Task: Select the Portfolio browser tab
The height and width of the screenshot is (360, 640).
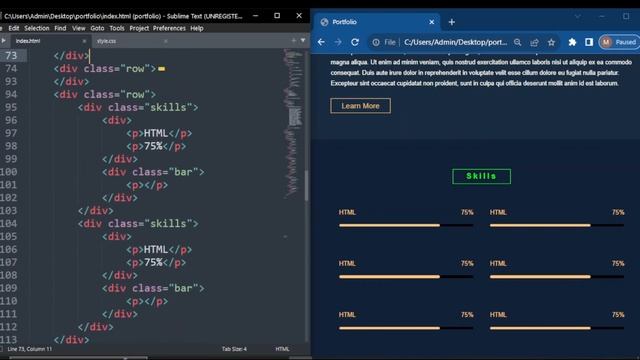Action: click(376, 22)
